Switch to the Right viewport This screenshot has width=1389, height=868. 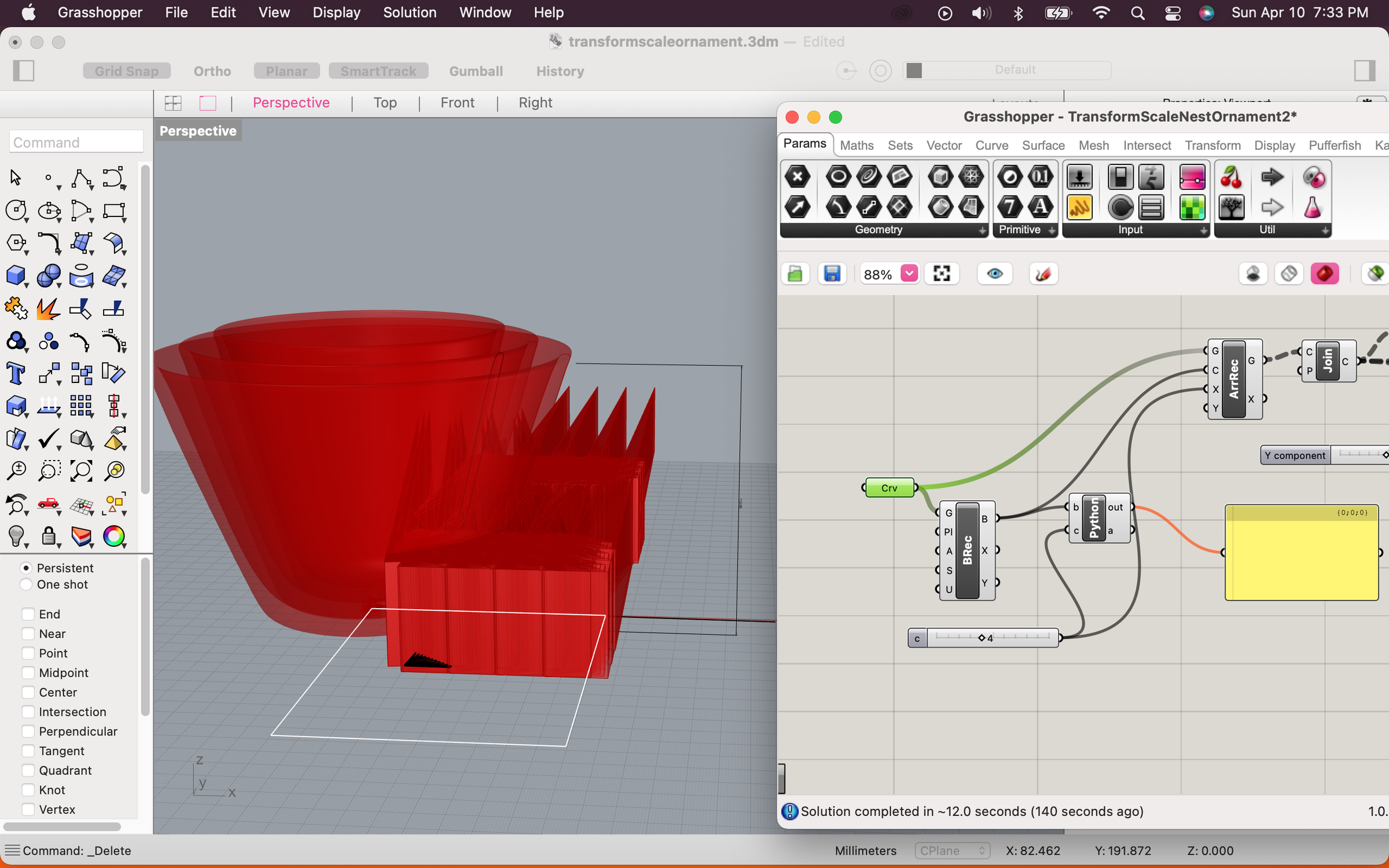pyautogui.click(x=535, y=102)
